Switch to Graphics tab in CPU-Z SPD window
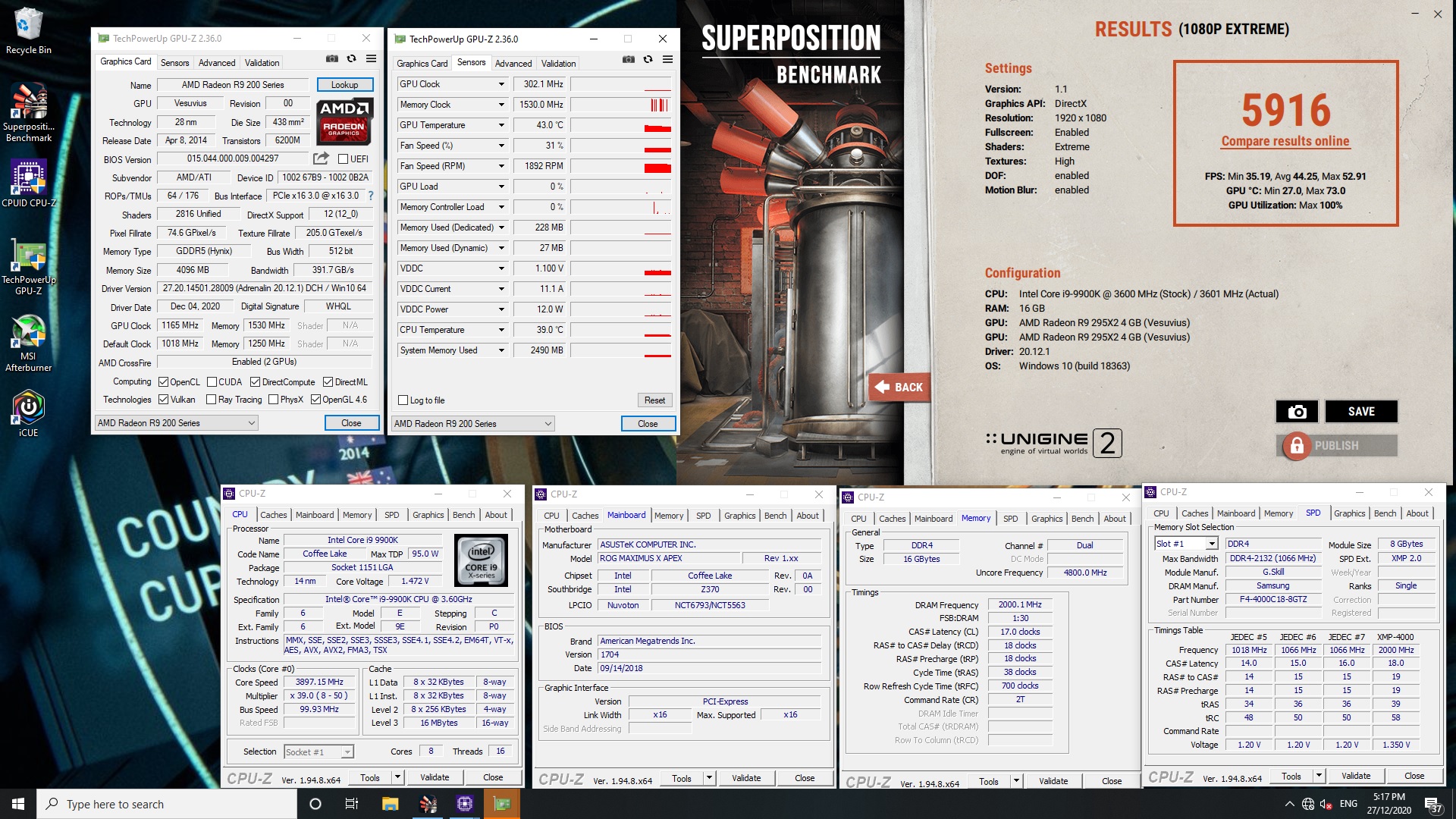 (x=1349, y=513)
